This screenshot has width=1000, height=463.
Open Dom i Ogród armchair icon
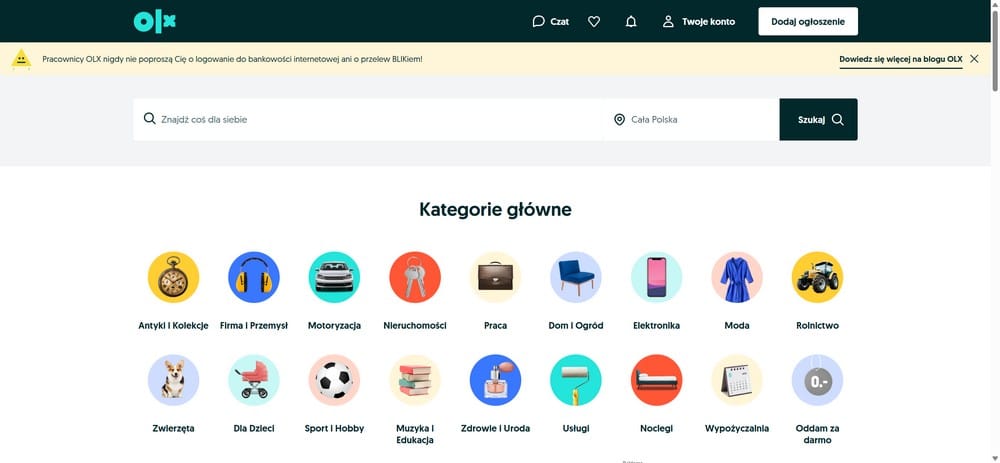575,277
